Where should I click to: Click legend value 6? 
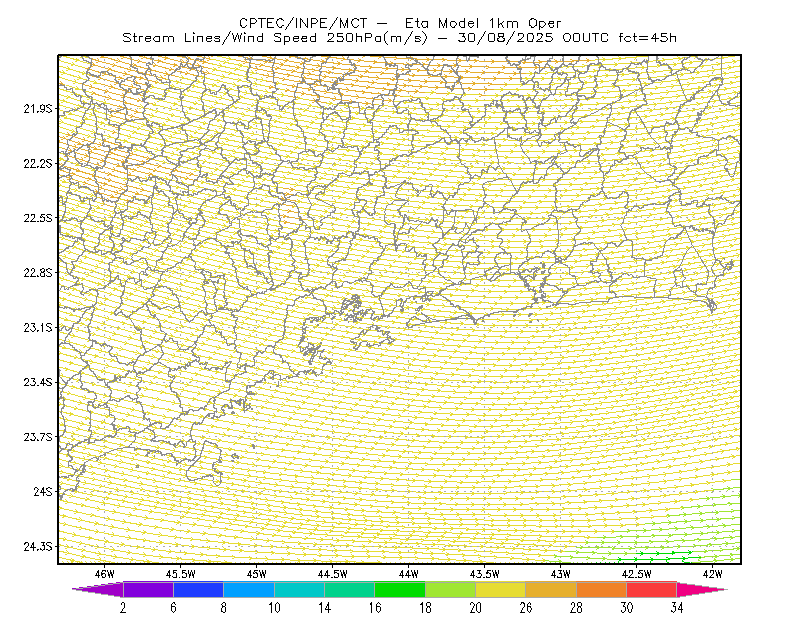click(173, 608)
